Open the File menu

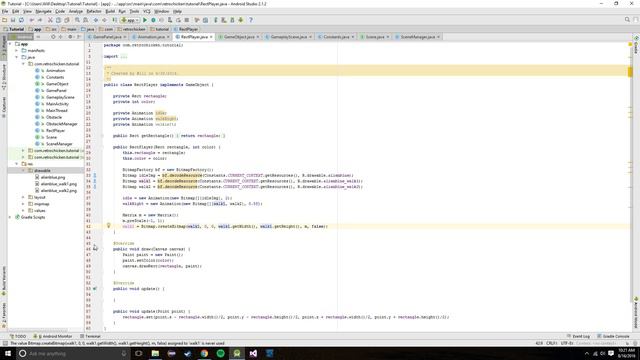(5, 11)
